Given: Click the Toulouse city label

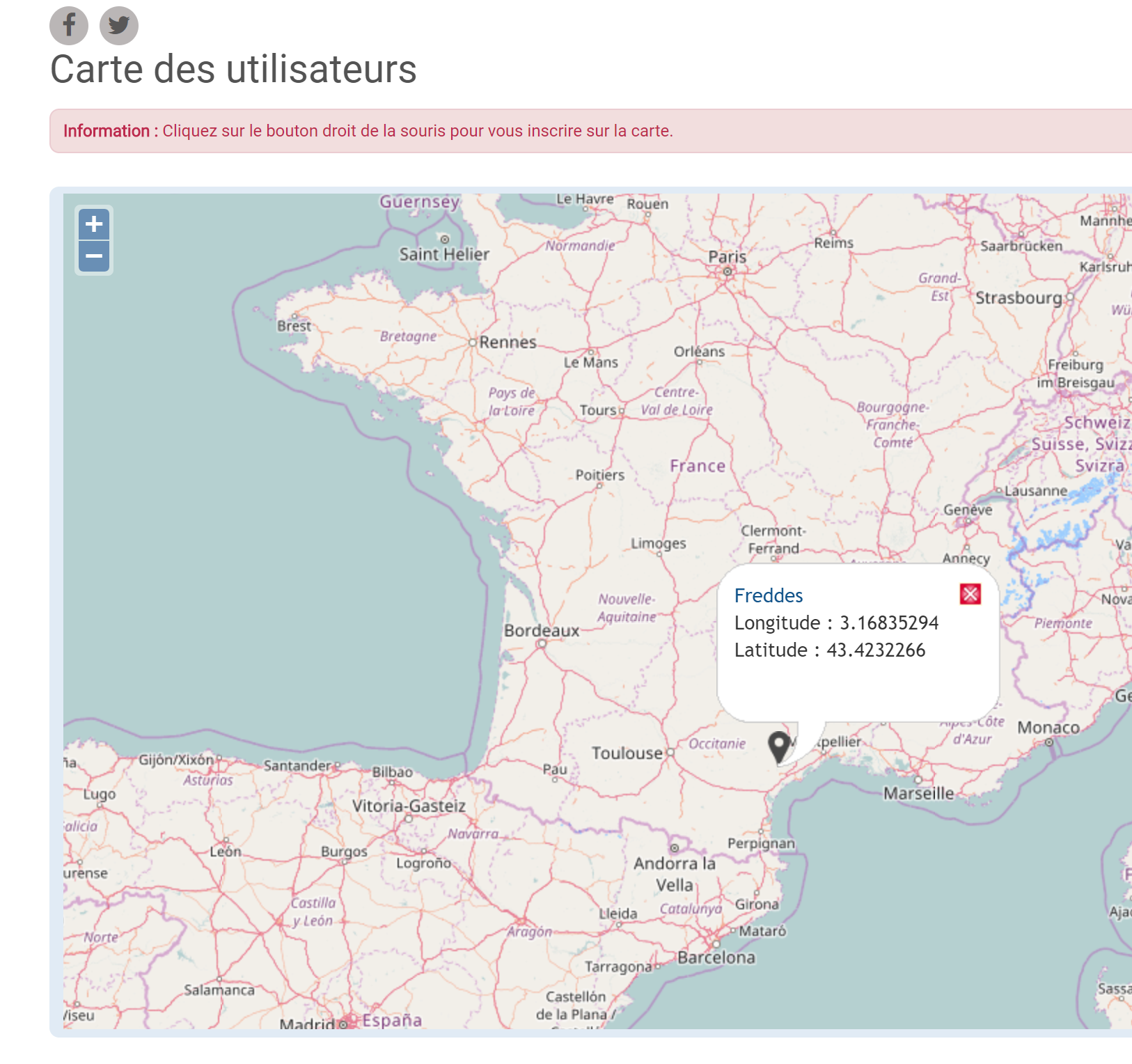Looking at the screenshot, I should pos(627,753).
